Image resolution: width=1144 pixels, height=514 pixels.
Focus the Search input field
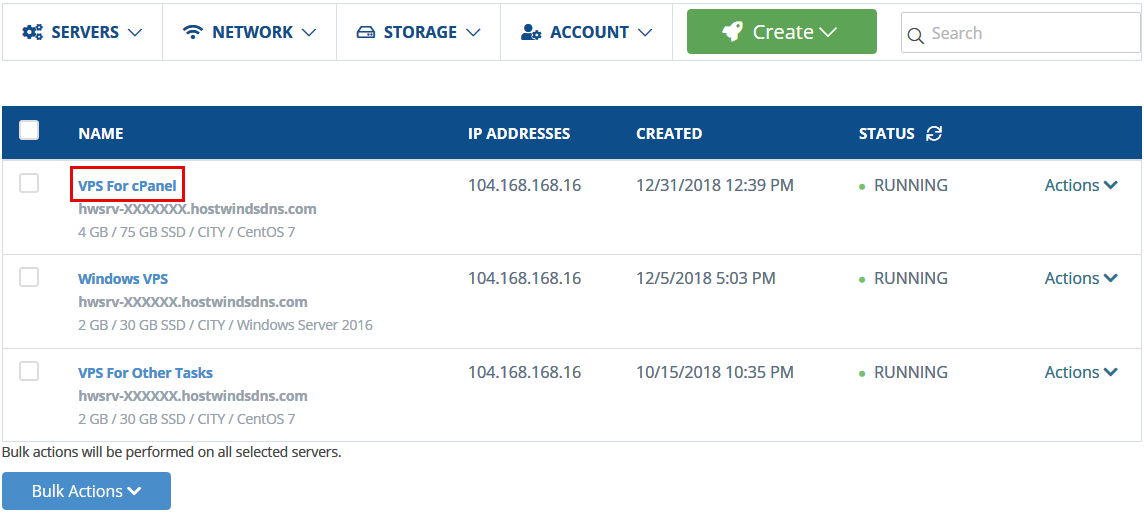point(1021,33)
